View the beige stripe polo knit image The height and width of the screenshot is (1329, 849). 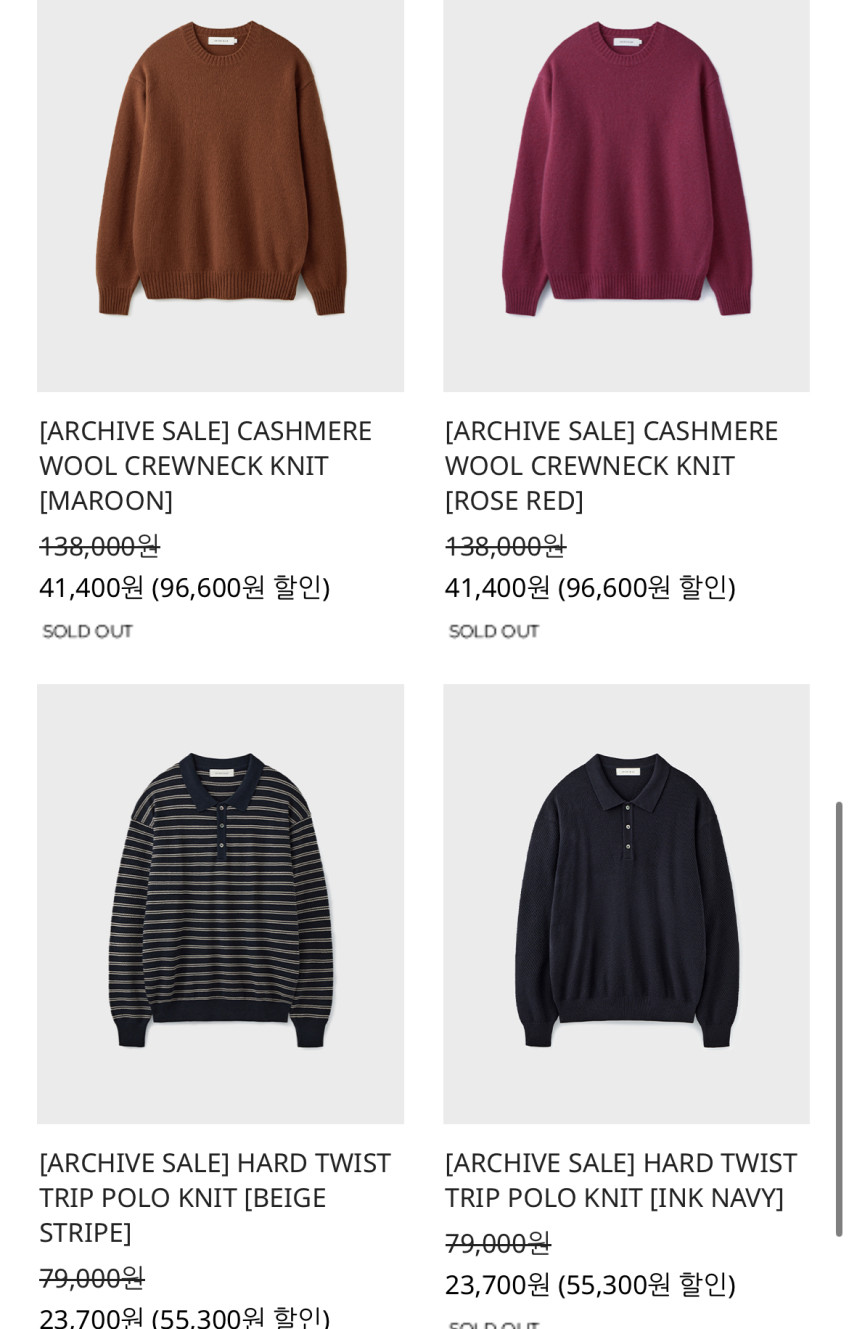coord(220,904)
